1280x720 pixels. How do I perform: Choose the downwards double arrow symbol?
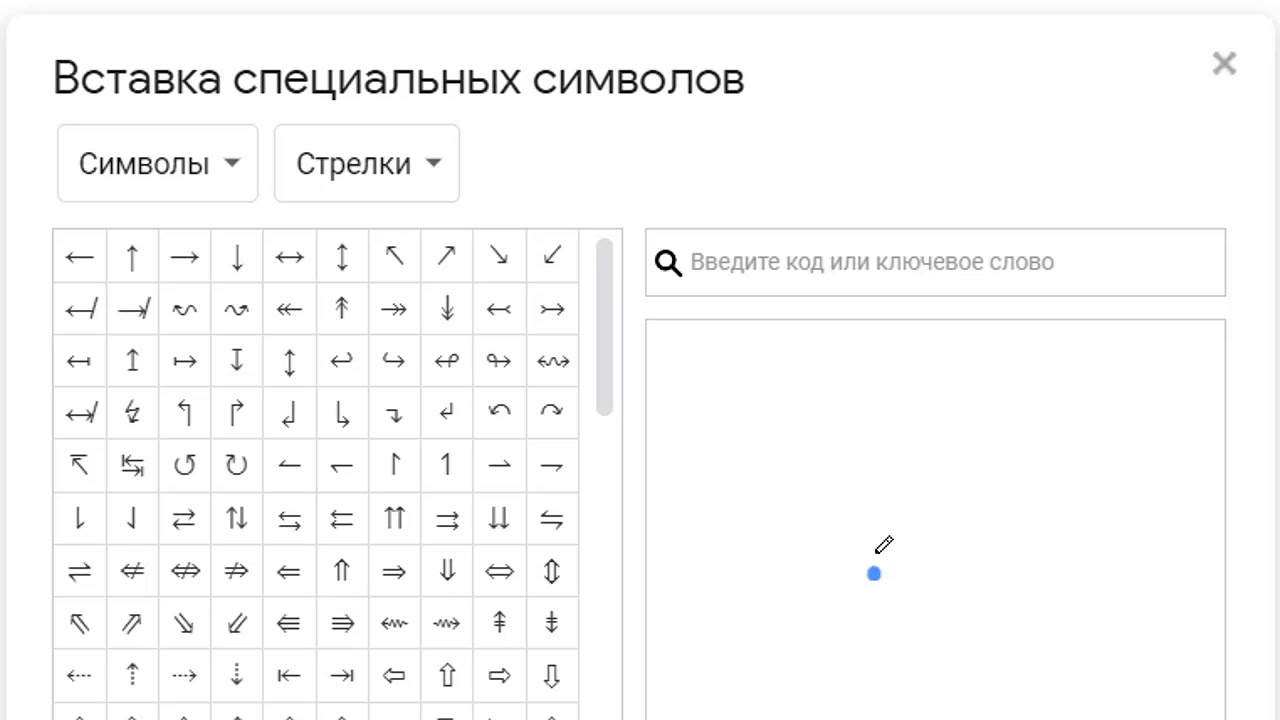pyautogui.click(x=447, y=570)
